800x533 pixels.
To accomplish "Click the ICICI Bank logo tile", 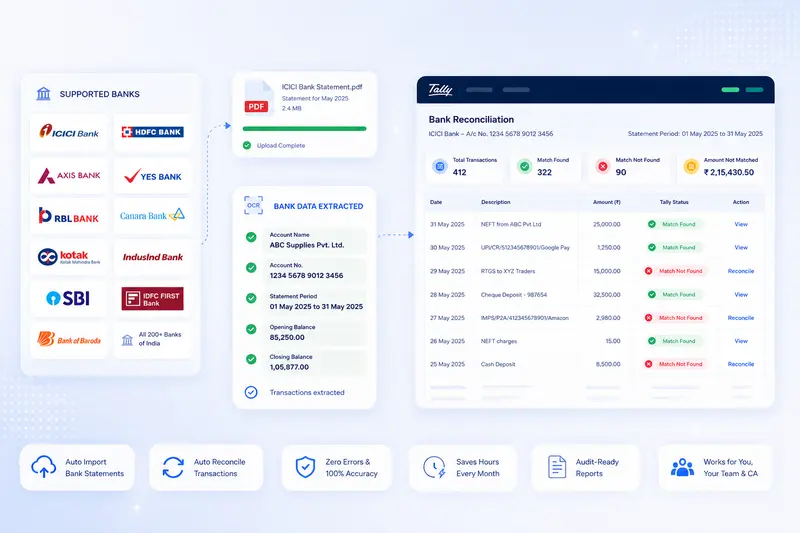I will (x=69, y=133).
